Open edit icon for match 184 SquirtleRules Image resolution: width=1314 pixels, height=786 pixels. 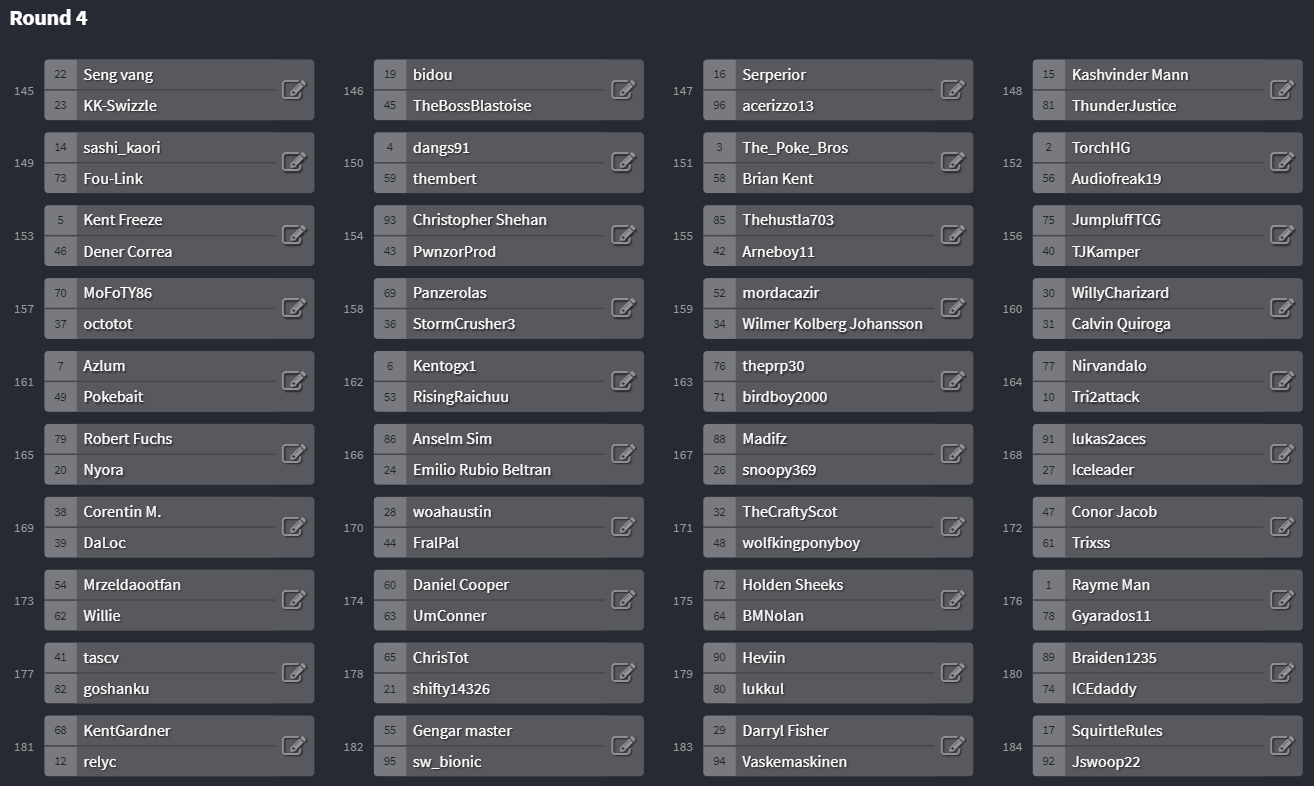tap(1282, 746)
